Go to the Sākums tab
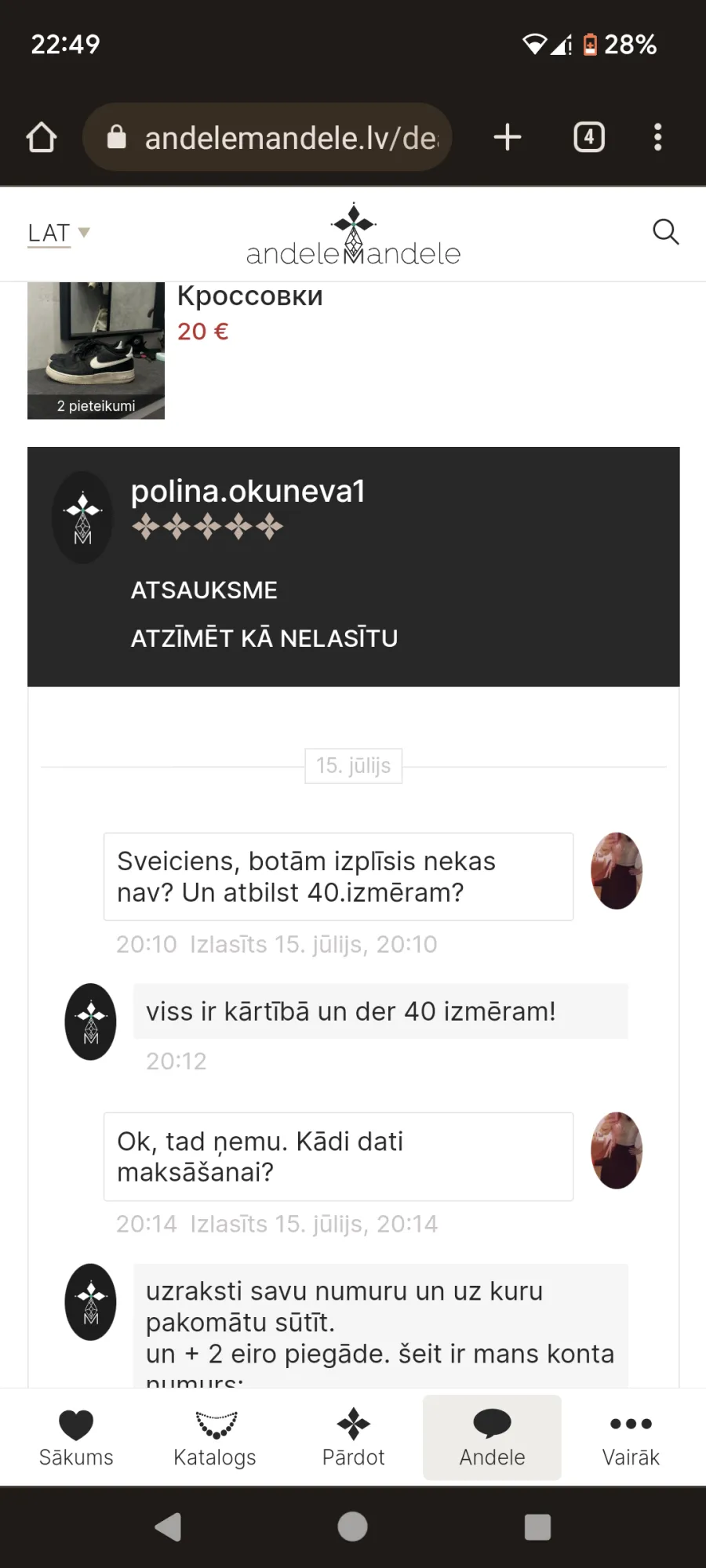 tap(76, 1438)
